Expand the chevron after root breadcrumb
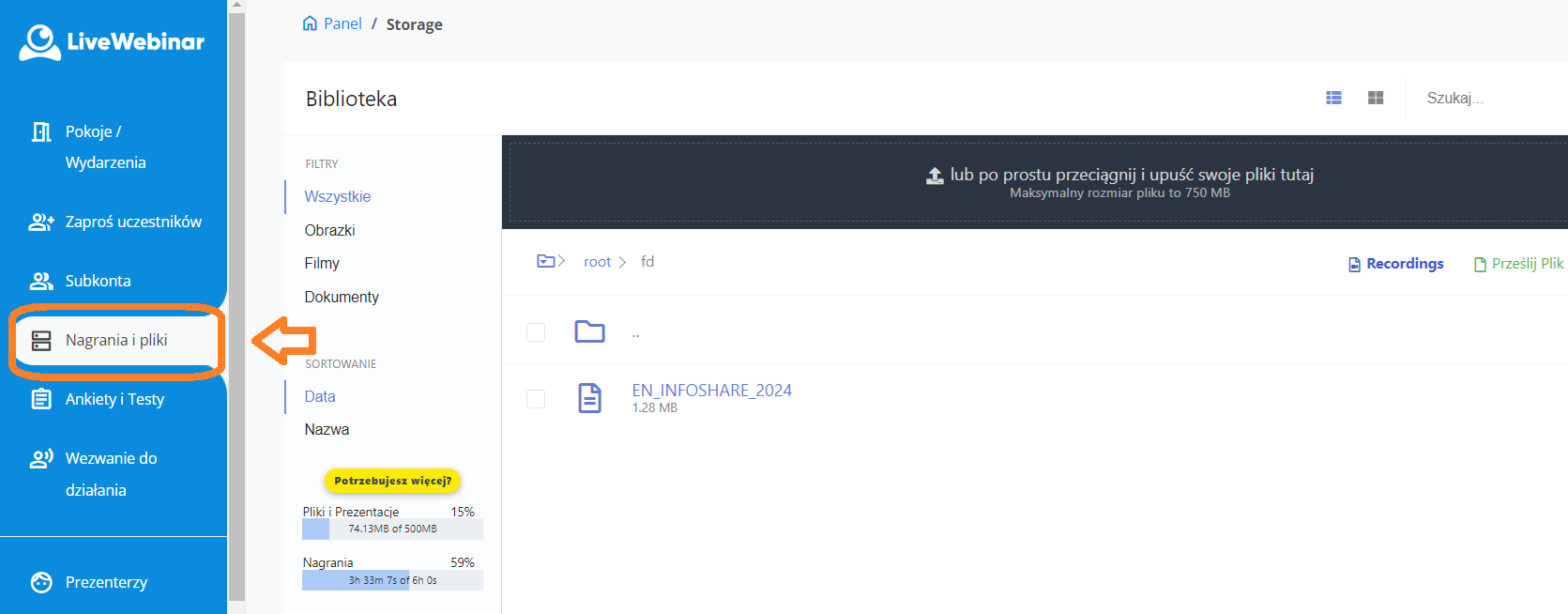Viewport: 1568px width, 614px height. click(622, 262)
